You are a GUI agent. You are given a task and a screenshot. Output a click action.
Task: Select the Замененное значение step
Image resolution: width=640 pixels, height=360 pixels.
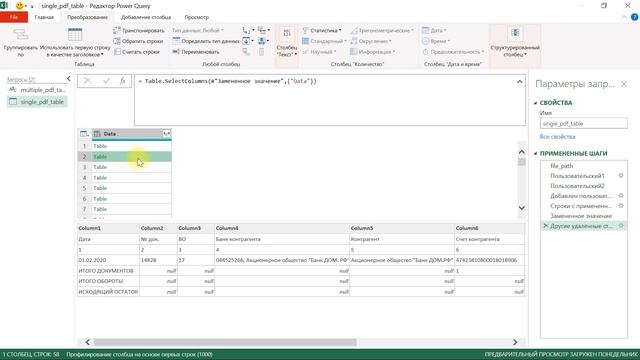pyautogui.click(x=581, y=216)
